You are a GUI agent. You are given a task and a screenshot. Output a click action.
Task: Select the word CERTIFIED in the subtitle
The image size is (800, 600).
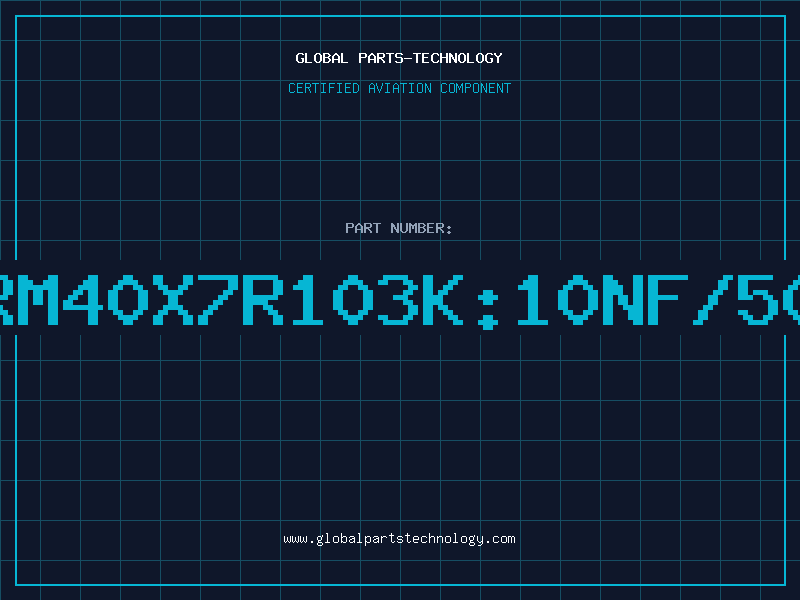click(x=324, y=88)
